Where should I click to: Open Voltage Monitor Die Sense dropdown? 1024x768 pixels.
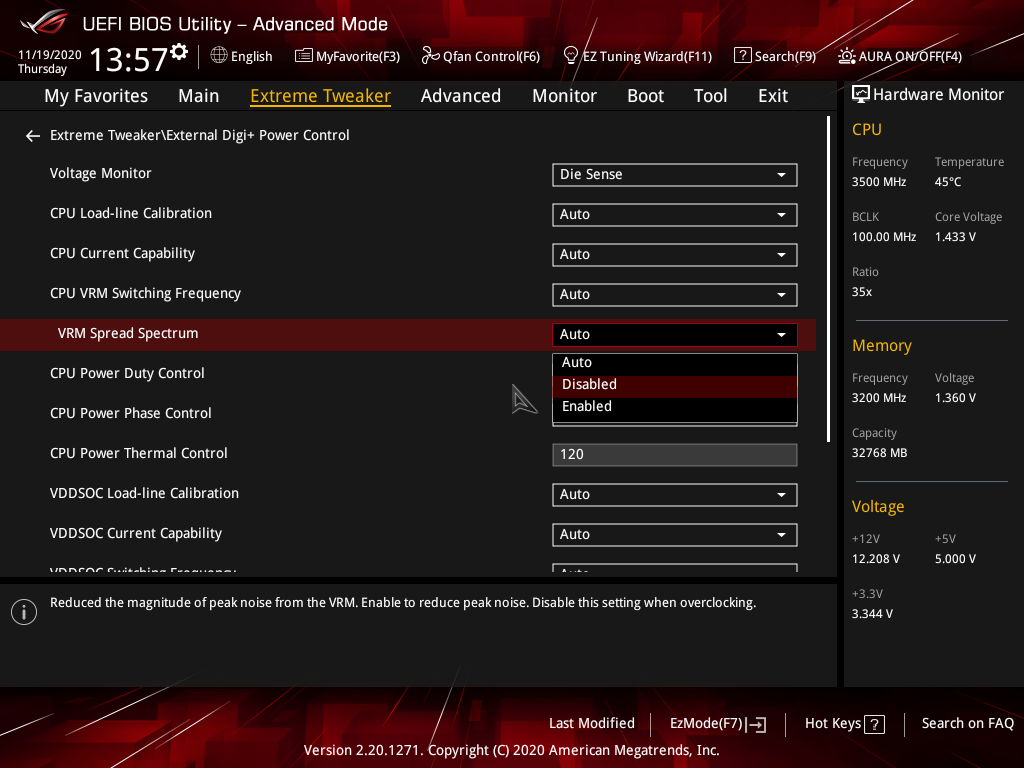(675, 175)
